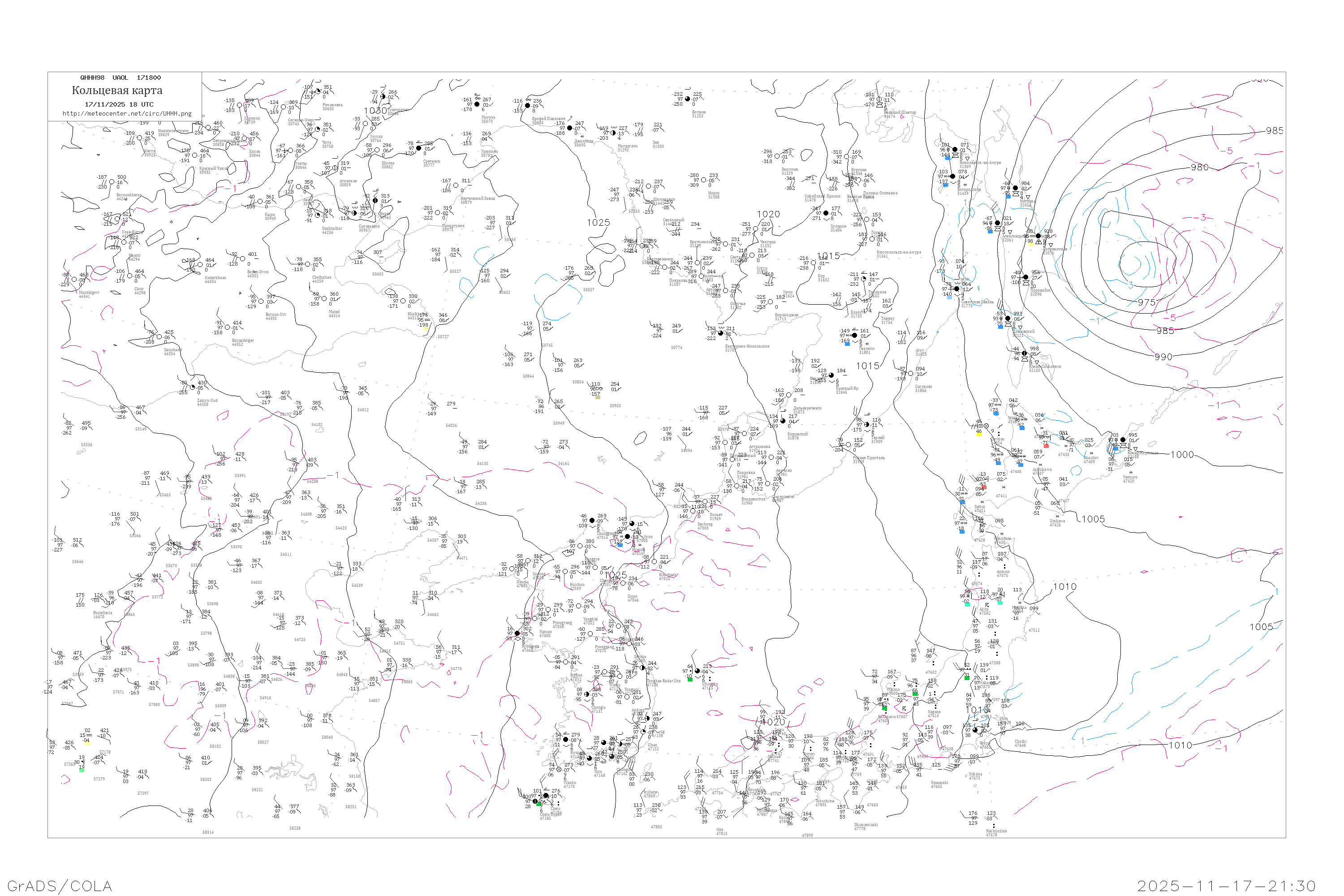
Task: Click the Ноглики station circle symbol
Action: tap(1016, 188)
